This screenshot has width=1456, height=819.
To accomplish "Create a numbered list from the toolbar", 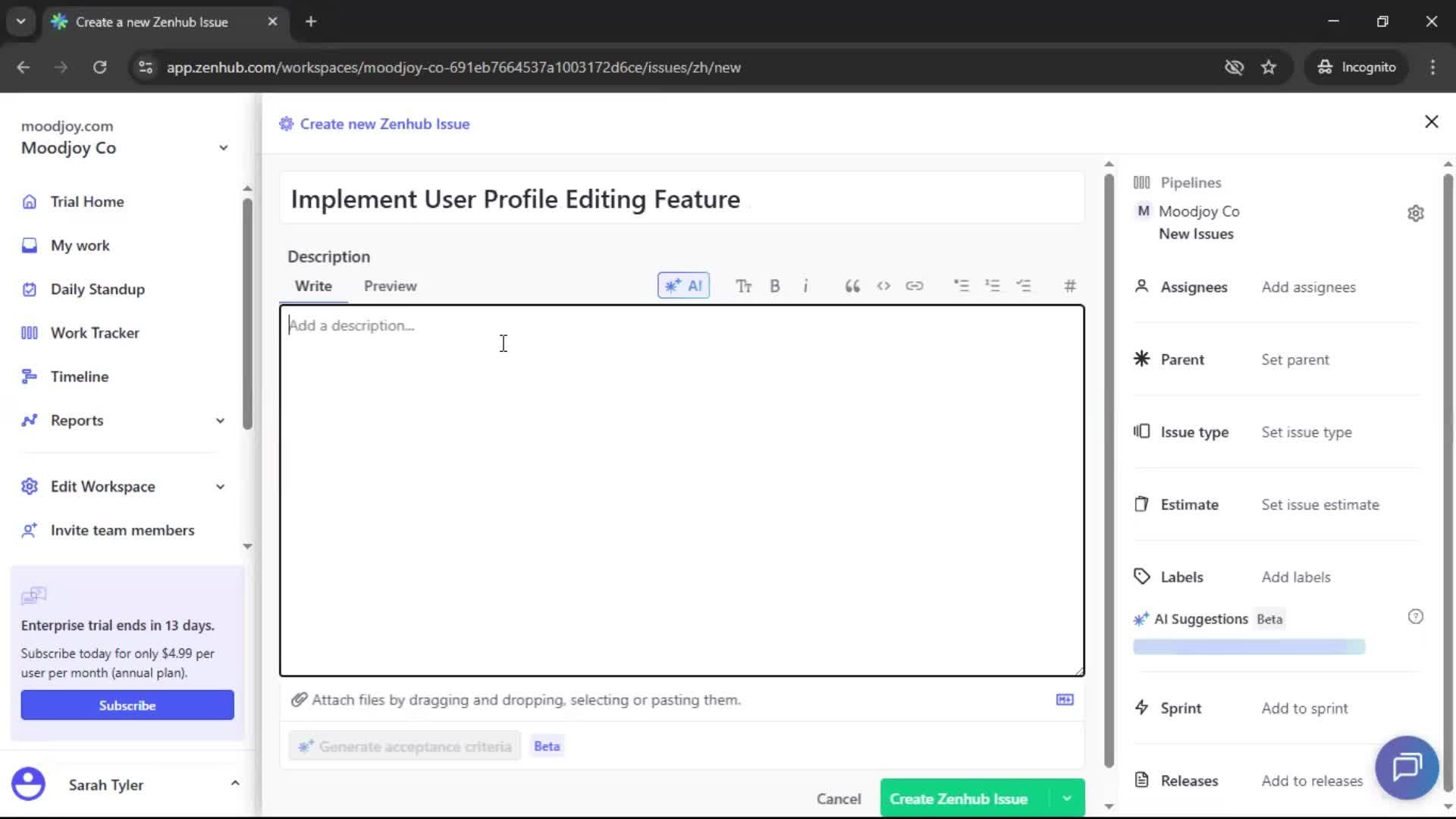I will point(993,286).
